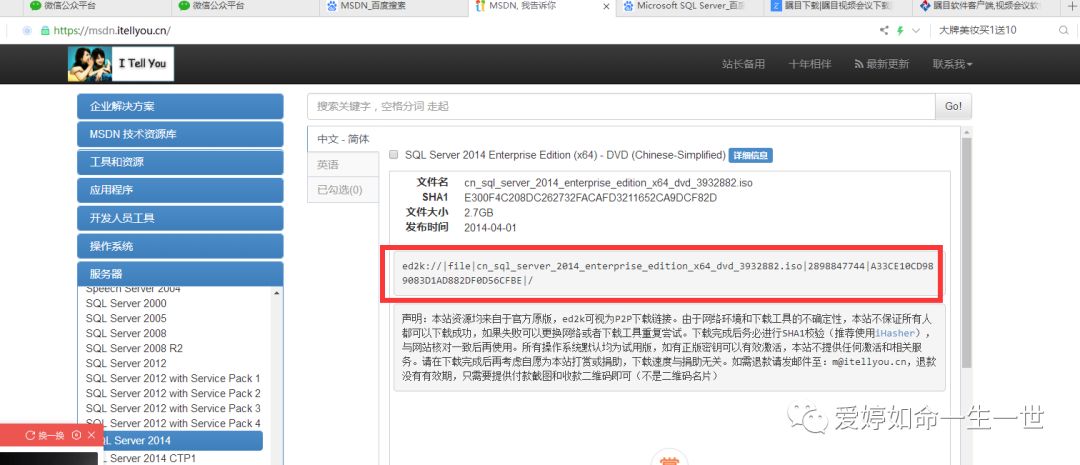Select 中文 - 简体 language tab

[343, 139]
